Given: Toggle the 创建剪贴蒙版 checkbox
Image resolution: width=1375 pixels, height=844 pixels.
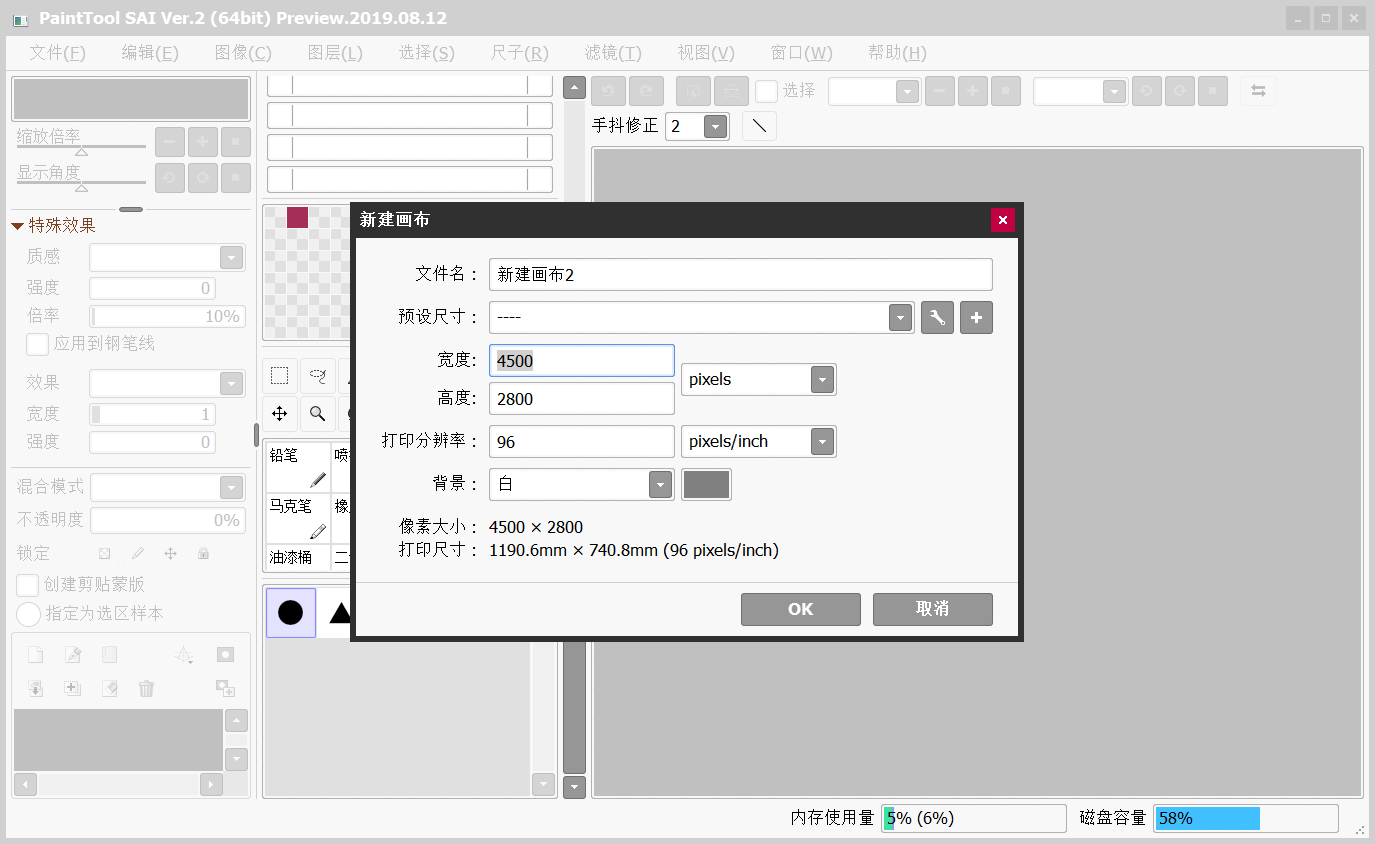Looking at the screenshot, I should click(28, 585).
